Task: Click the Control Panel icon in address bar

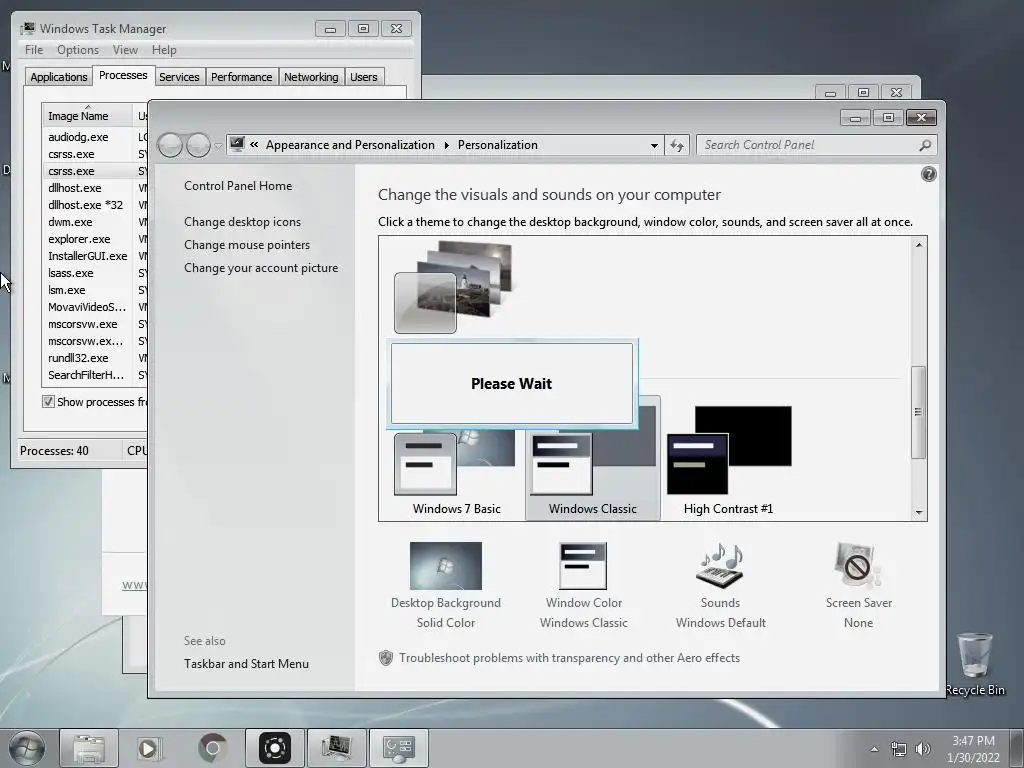Action: pos(237,144)
